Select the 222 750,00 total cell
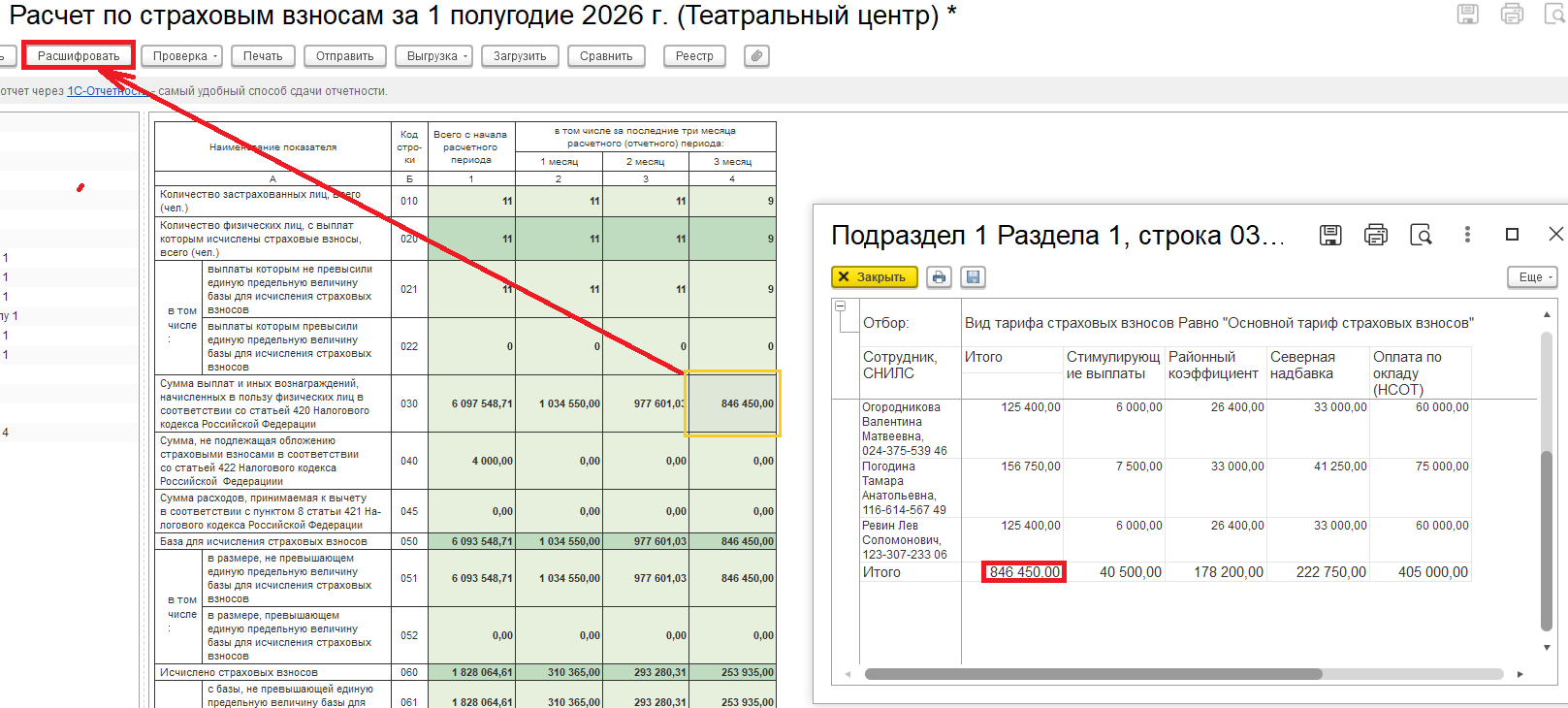Image resolution: width=1568 pixels, height=708 pixels. pyautogui.click(x=1318, y=572)
